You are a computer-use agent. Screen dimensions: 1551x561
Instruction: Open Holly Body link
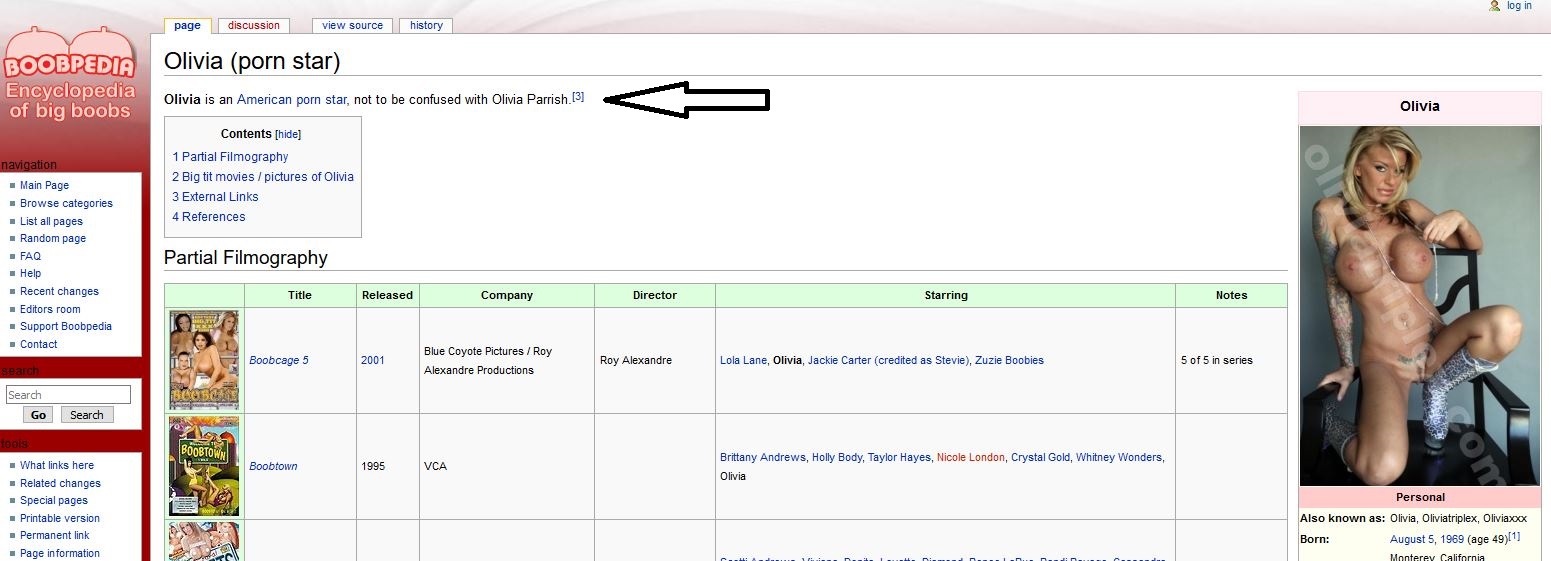[x=836, y=457]
